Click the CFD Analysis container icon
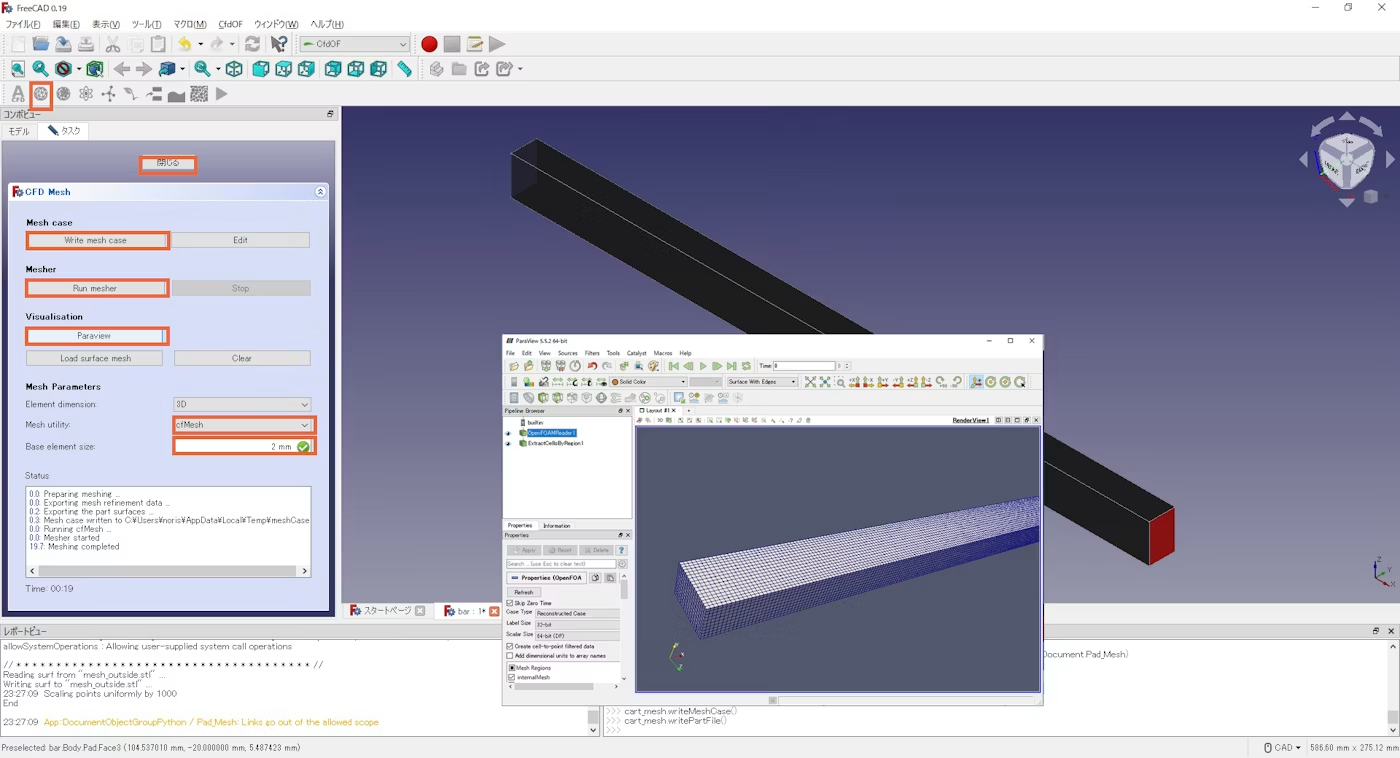The width and height of the screenshot is (1400, 758). tap(18, 94)
